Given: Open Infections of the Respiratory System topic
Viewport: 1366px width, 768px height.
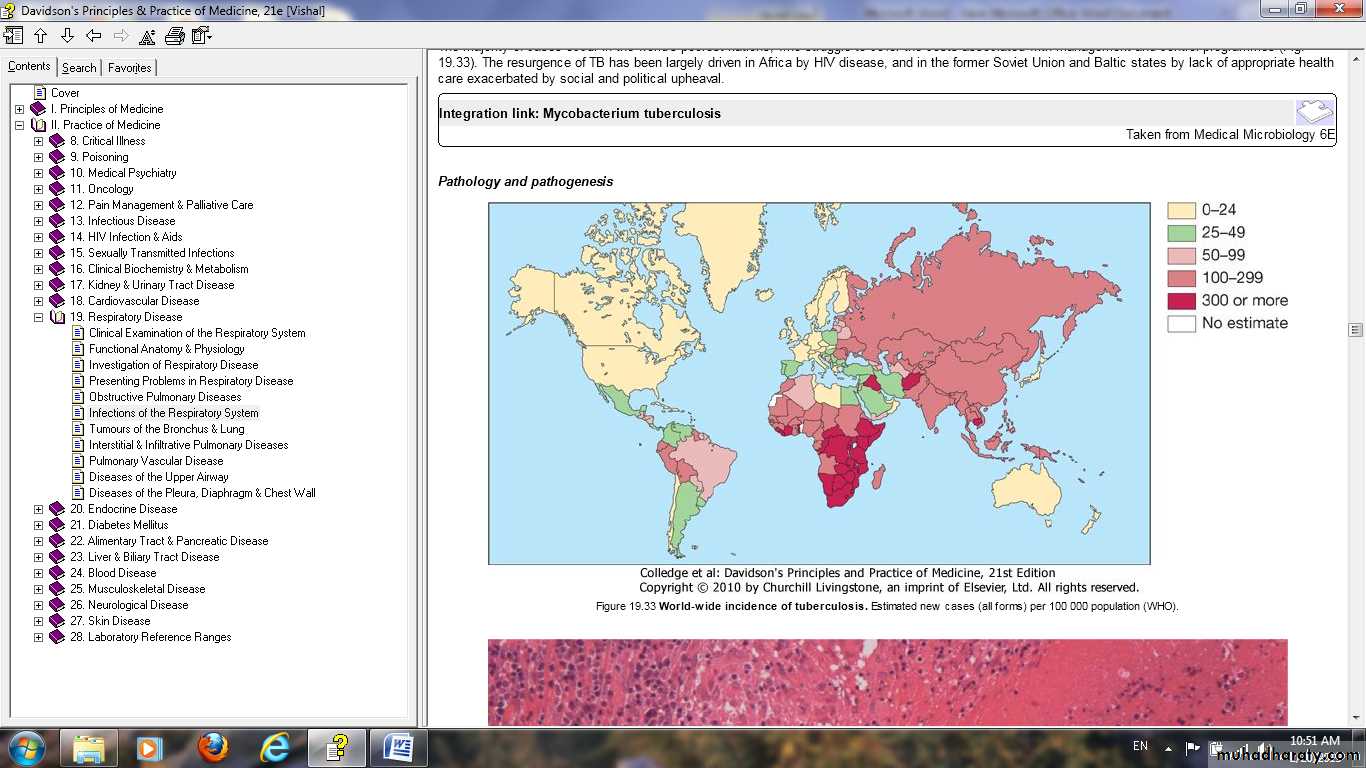Looking at the screenshot, I should [173, 413].
